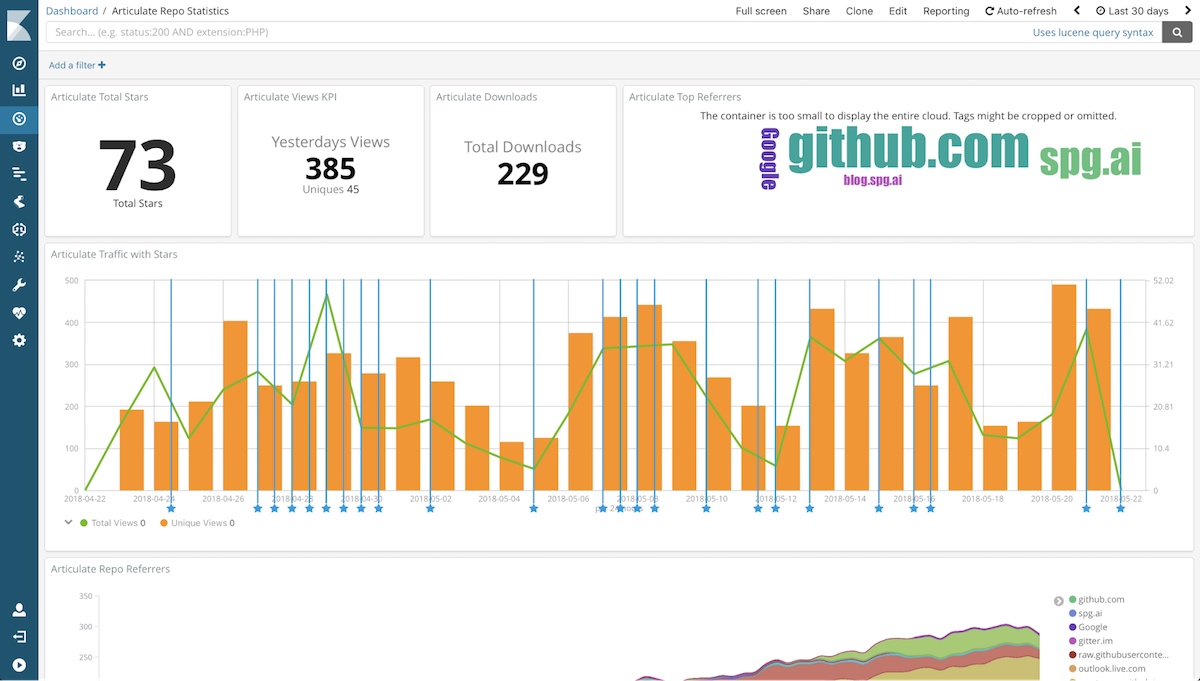Click the blog.spg.ai tag in the cloud
The image size is (1200, 681).
pos(872,180)
